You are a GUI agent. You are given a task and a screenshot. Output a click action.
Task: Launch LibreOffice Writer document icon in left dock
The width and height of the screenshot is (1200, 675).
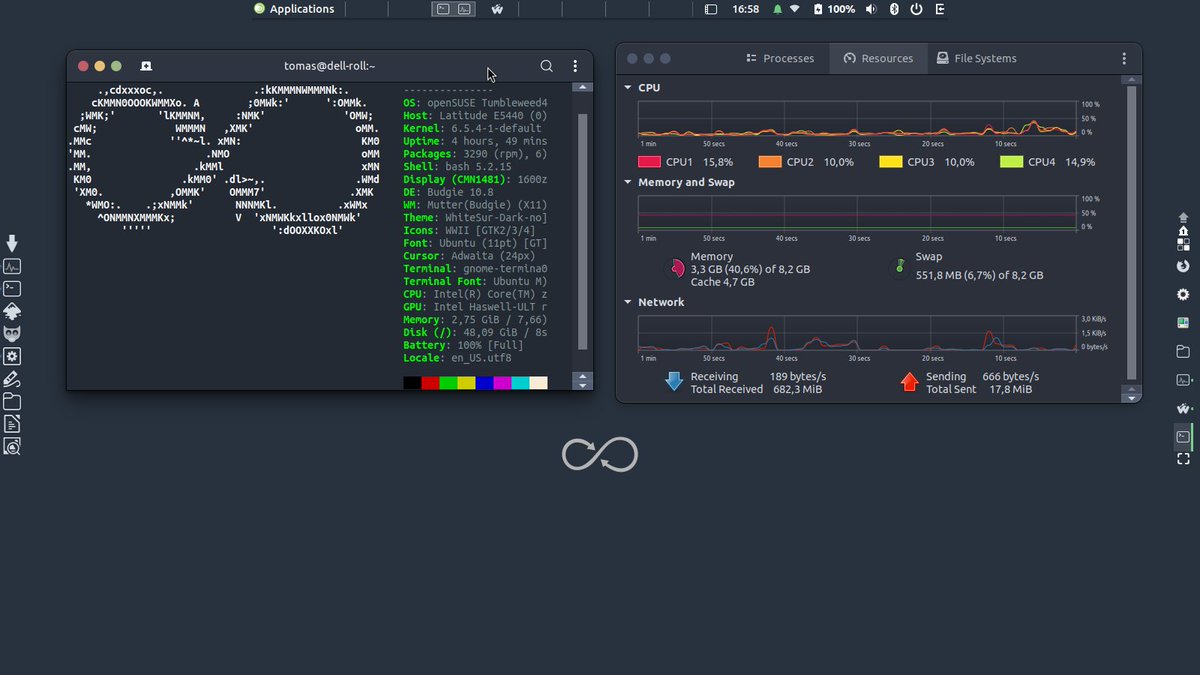pyautogui.click(x=13, y=424)
